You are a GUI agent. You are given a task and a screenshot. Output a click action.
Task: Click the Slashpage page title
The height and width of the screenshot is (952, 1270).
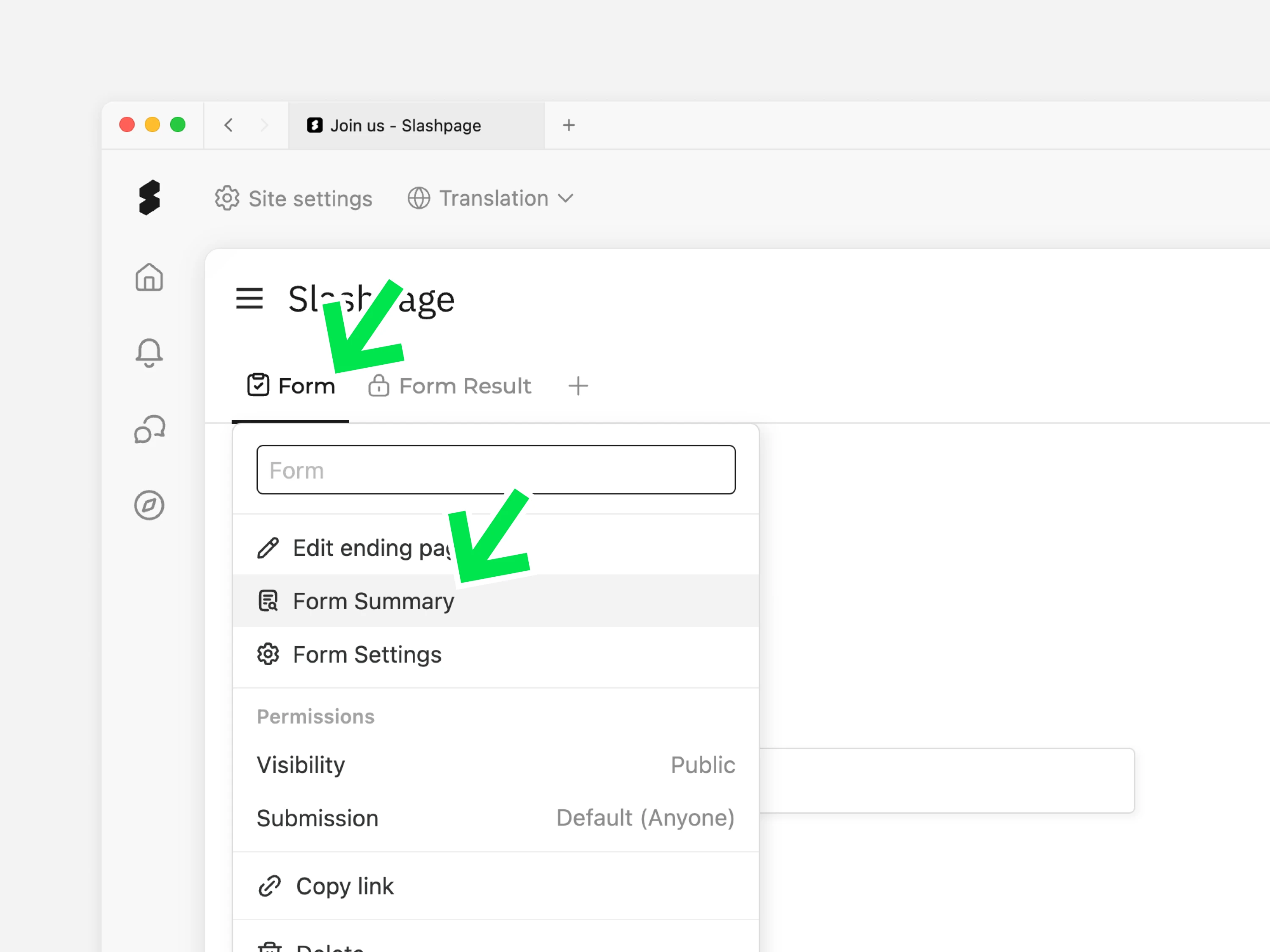[x=371, y=299]
